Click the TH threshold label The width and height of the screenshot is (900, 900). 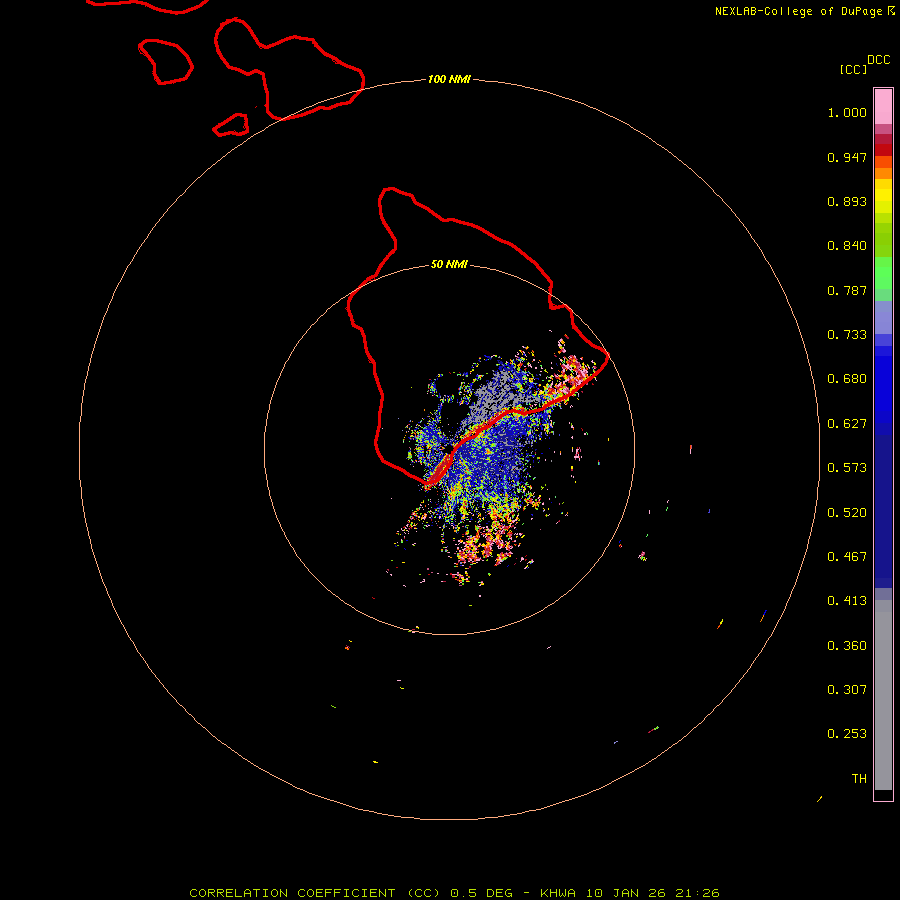point(859,779)
